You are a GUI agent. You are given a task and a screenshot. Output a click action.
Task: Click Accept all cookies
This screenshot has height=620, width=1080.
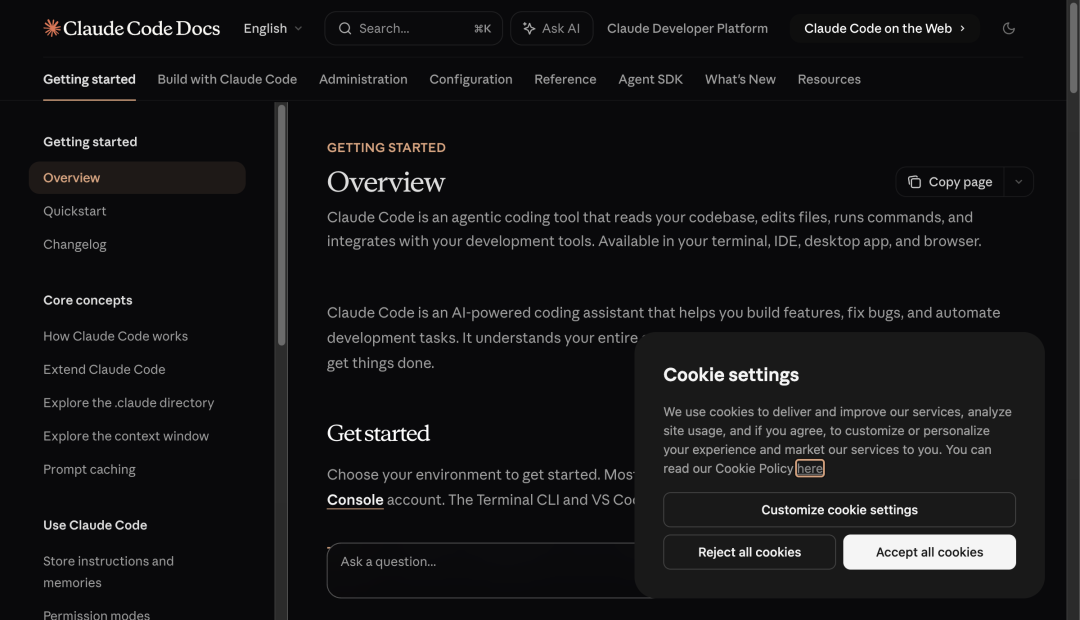[x=929, y=552]
